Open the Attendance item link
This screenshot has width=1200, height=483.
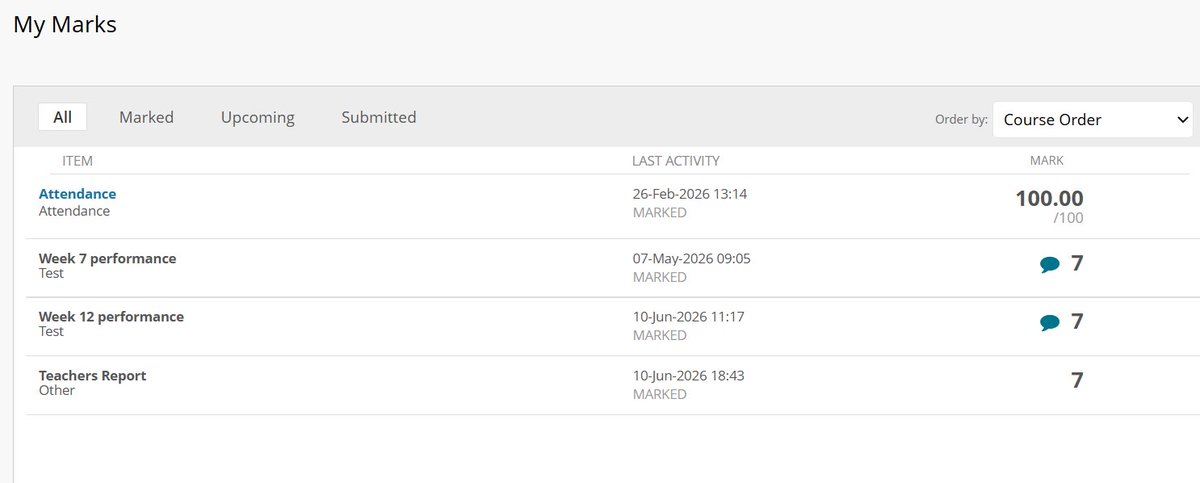[x=77, y=194]
